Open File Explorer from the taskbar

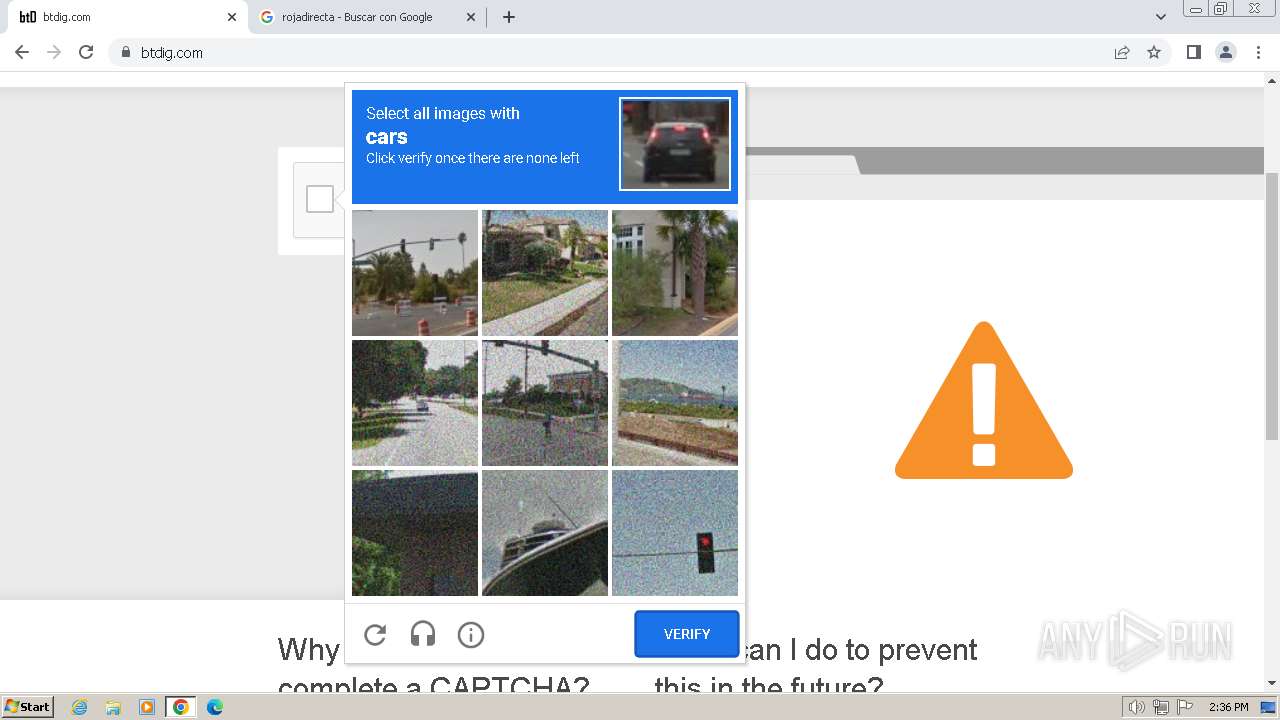[x=113, y=707]
